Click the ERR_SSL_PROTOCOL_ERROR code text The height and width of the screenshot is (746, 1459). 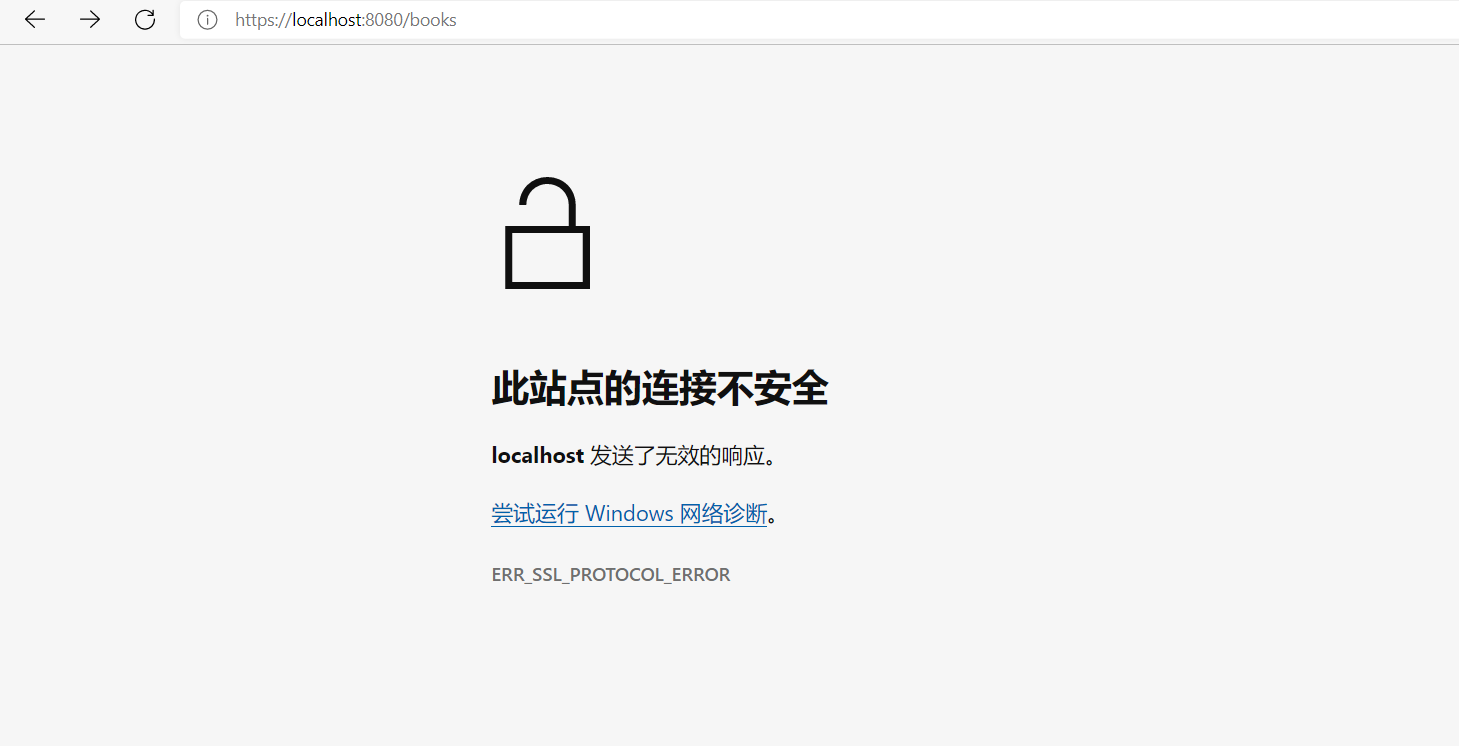tap(611, 575)
